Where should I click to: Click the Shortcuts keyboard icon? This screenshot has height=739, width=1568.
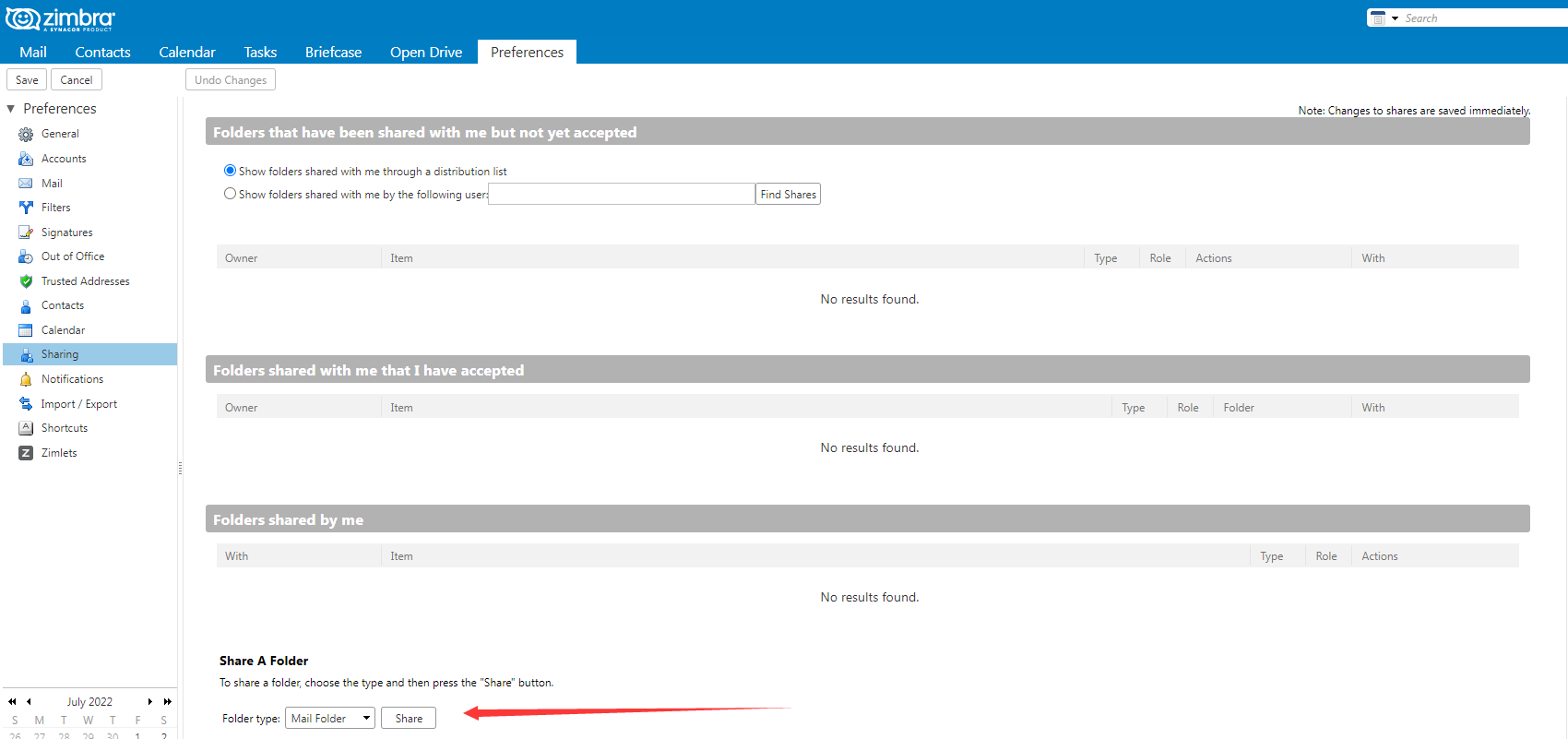[x=26, y=428]
